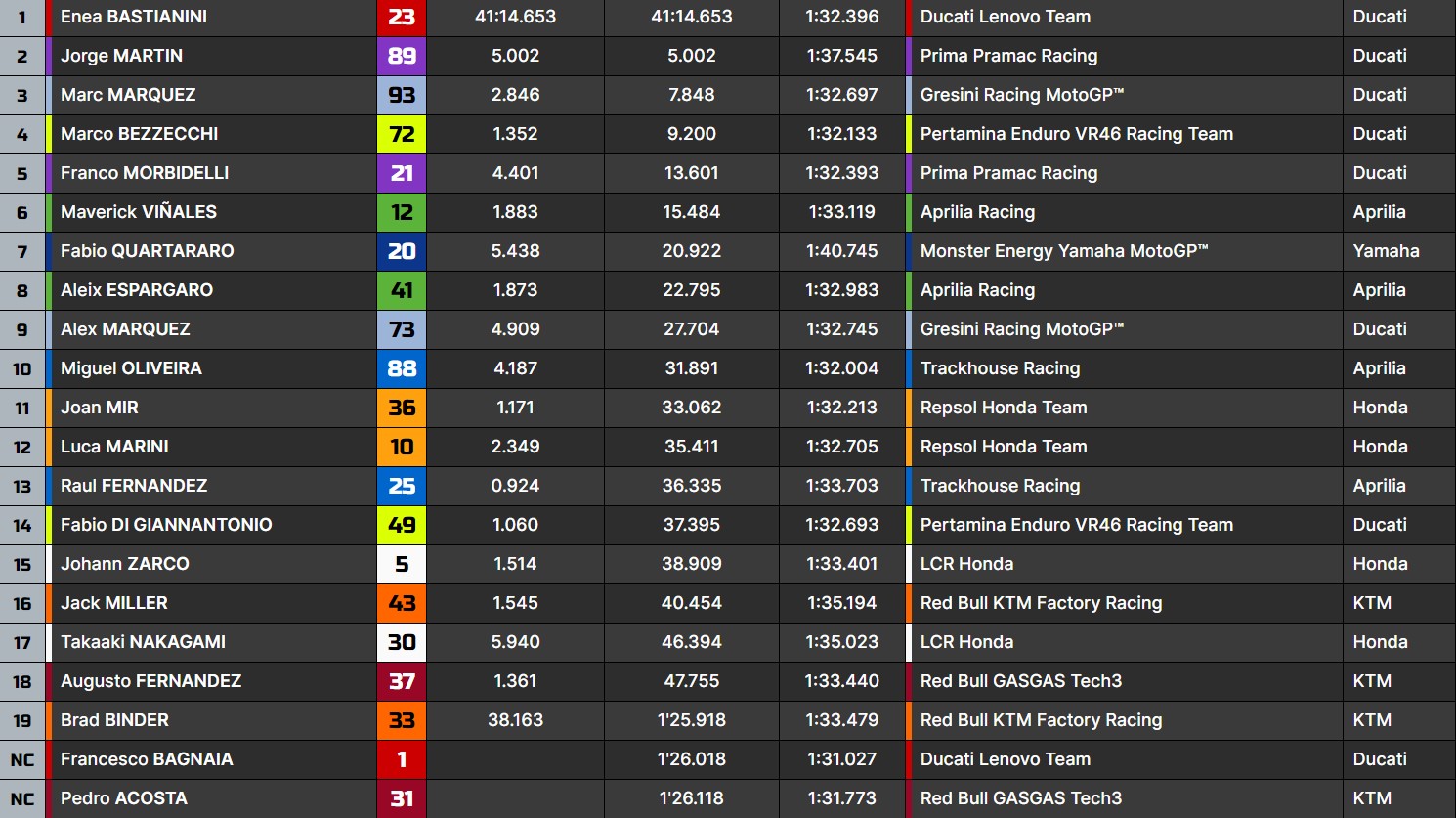This screenshot has width=1456, height=818.
Task: Click team Monster Energy Yamaha MotoGP
Action: tap(1064, 251)
